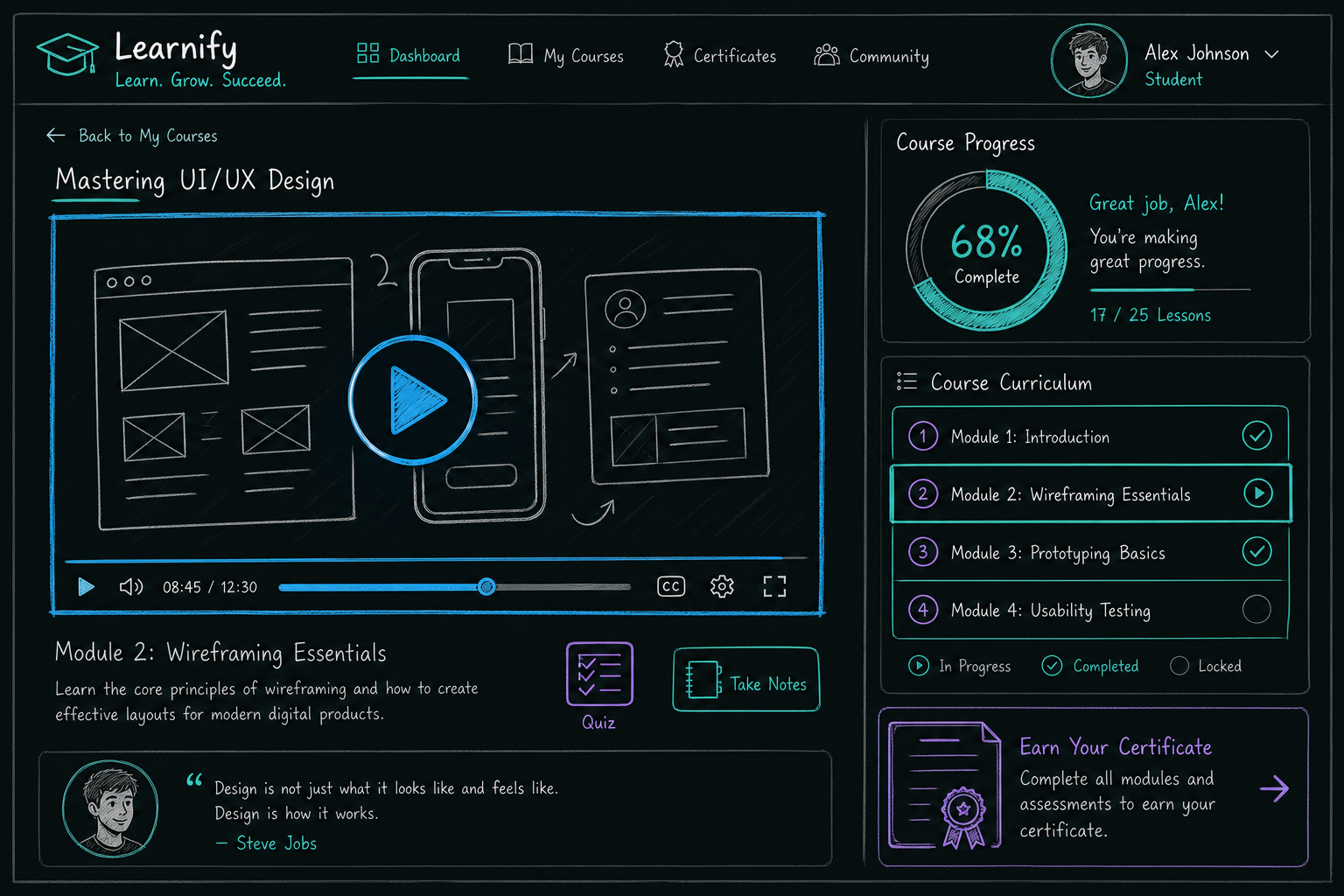Open the Earn Your Certificate arrow

coord(1275,788)
